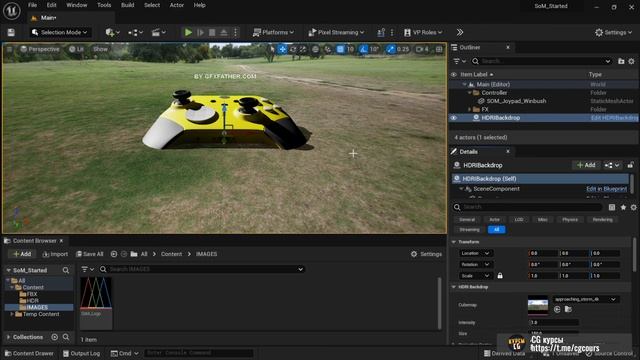Click Edit in Blueprint link
Screen dimensions: 640x360
pos(606,189)
